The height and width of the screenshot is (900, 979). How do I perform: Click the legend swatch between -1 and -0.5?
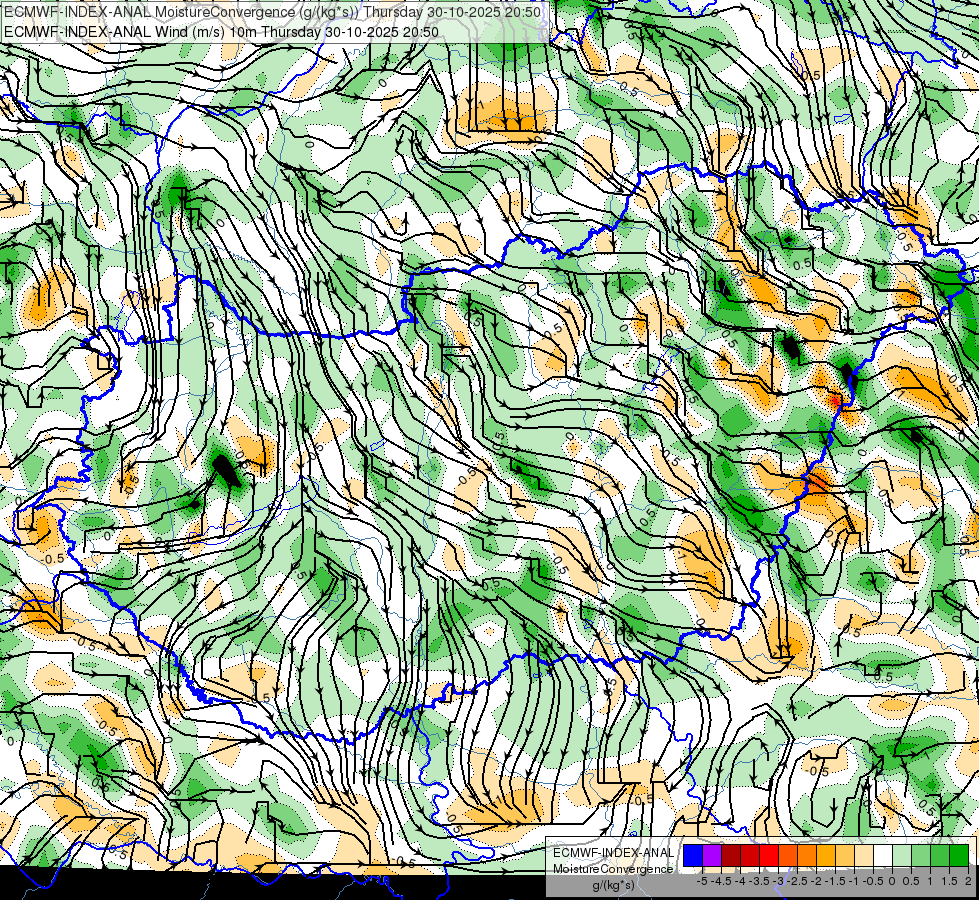click(864, 855)
